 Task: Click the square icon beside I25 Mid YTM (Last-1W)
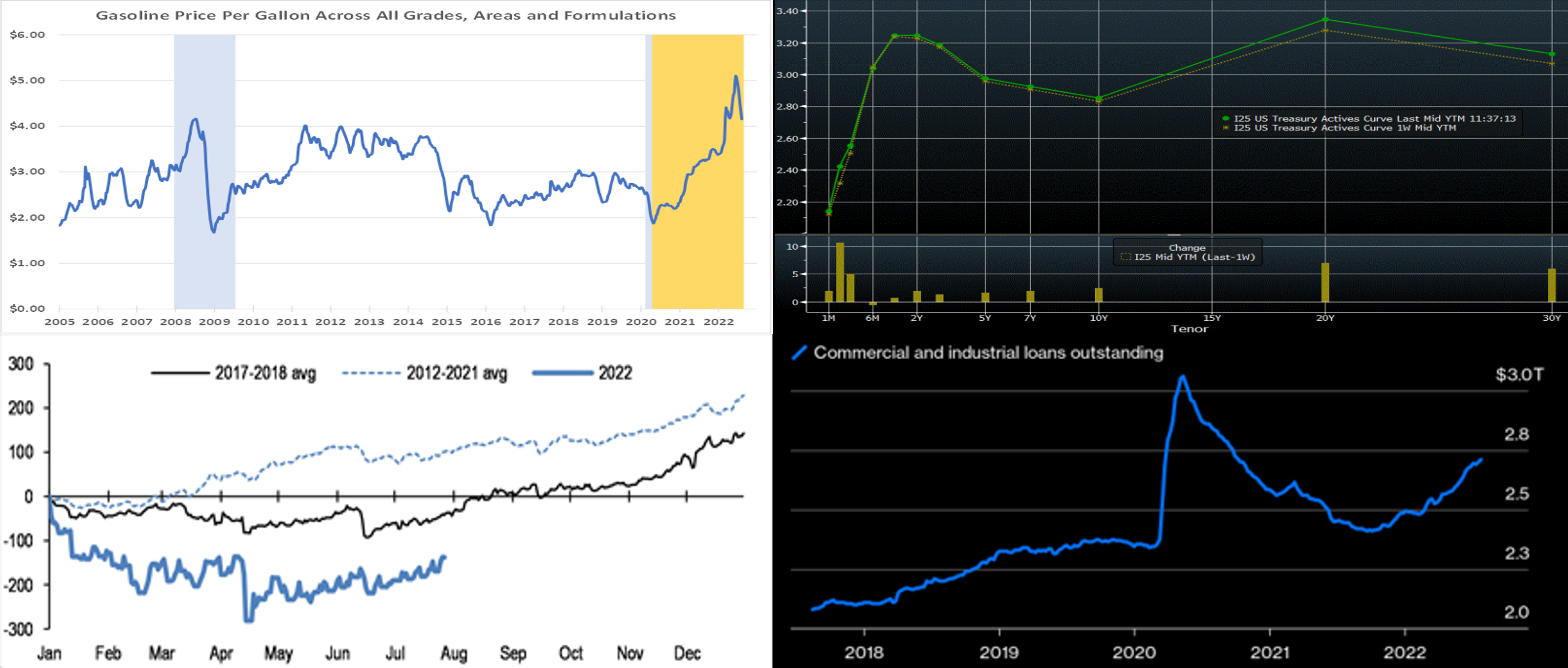[x=1125, y=257]
